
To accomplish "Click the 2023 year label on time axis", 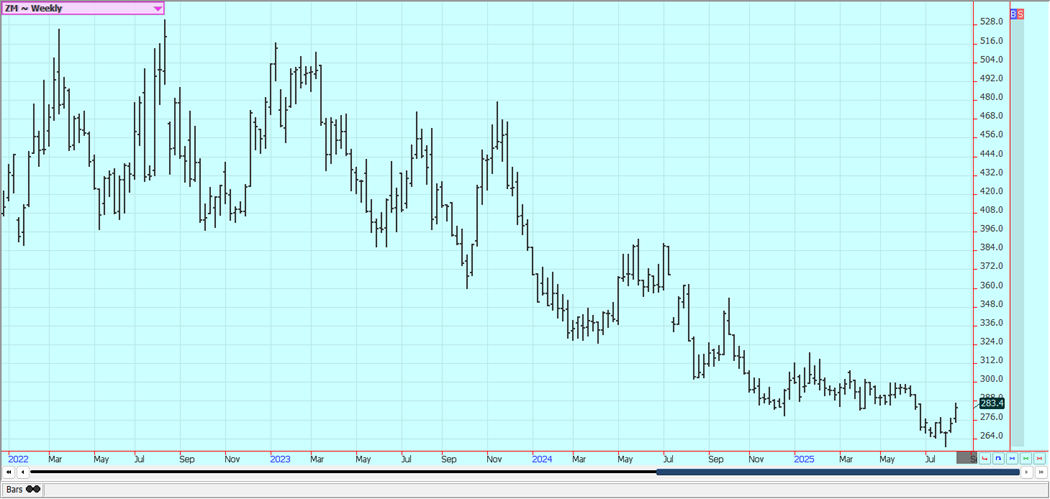I will (280, 459).
